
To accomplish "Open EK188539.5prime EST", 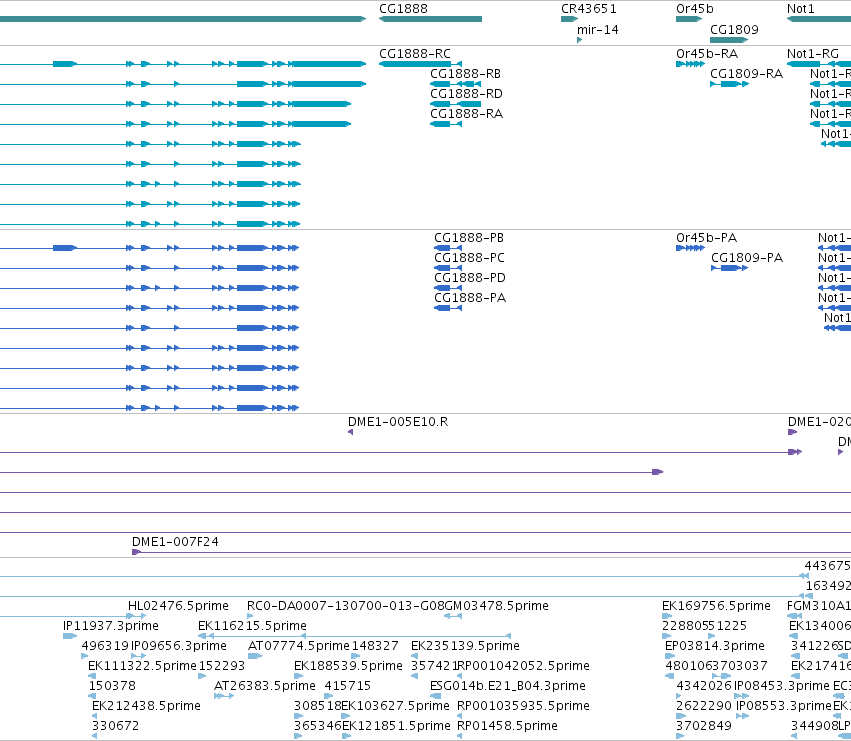I will click(x=348, y=666).
